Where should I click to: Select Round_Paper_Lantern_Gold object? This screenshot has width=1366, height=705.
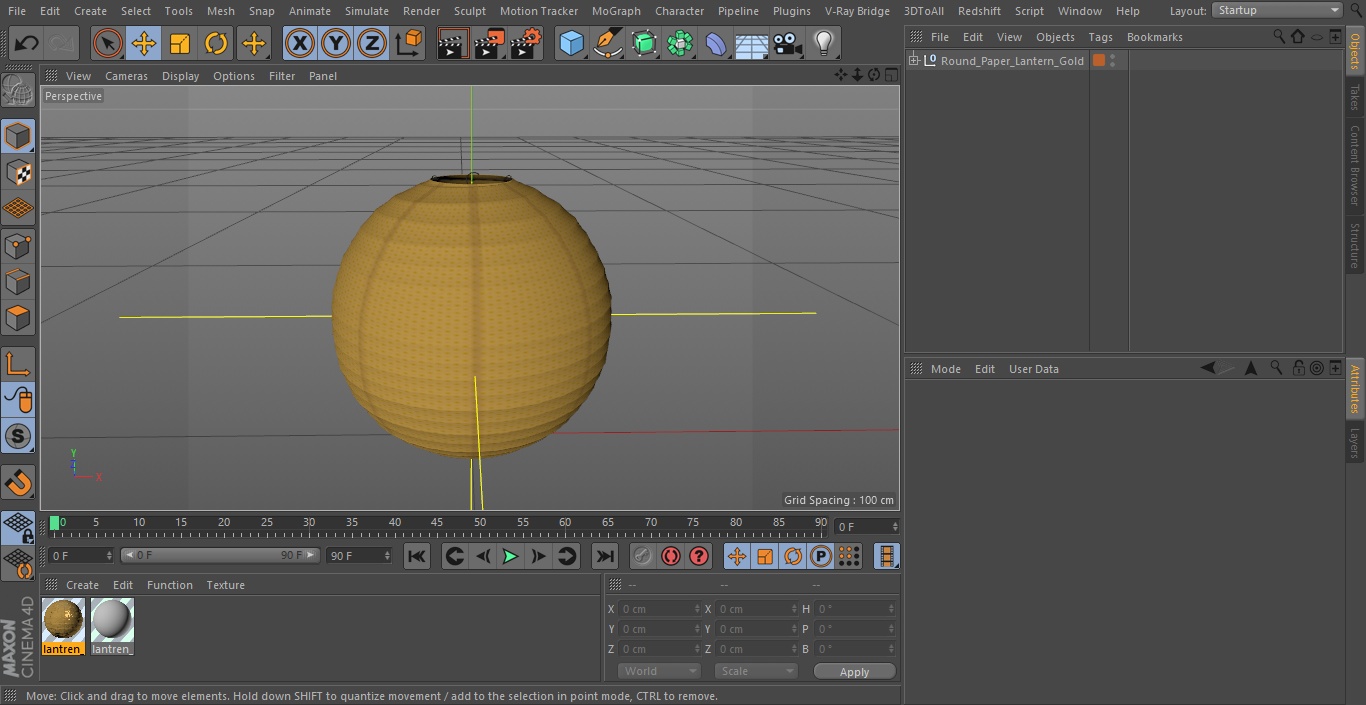[1012, 61]
